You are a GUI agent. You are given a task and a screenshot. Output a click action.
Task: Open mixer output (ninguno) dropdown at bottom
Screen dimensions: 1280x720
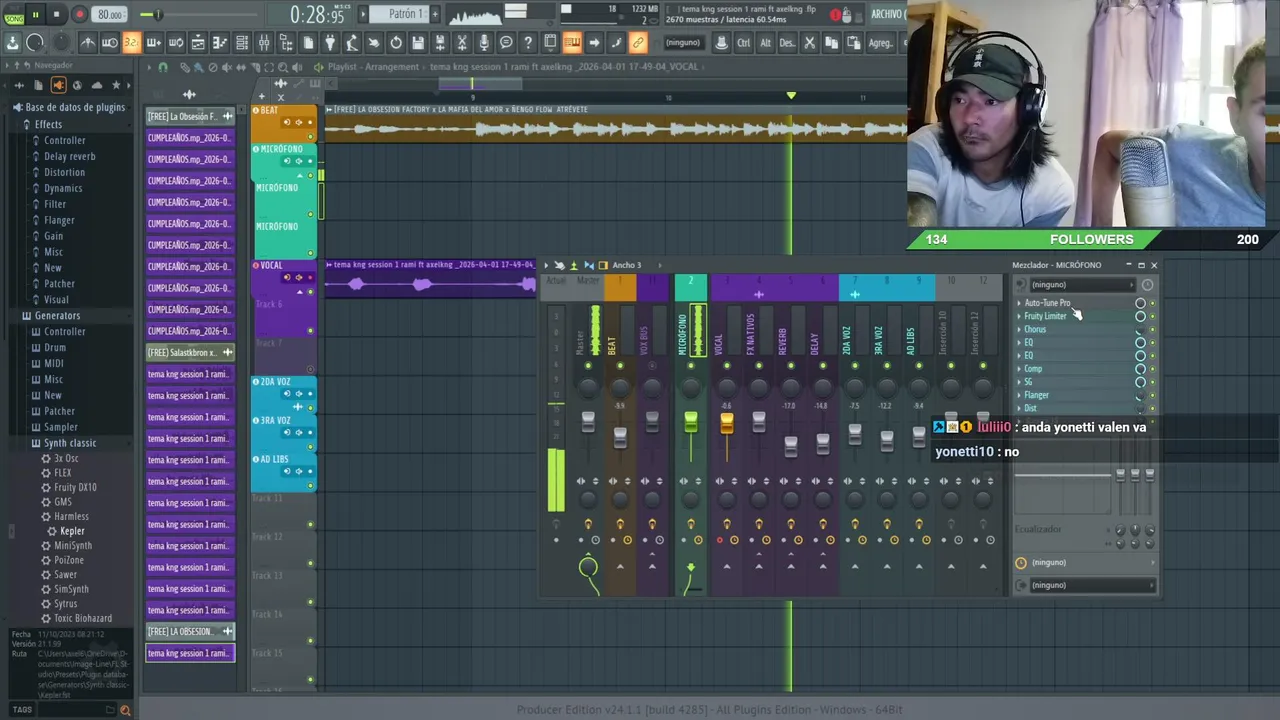1092,585
